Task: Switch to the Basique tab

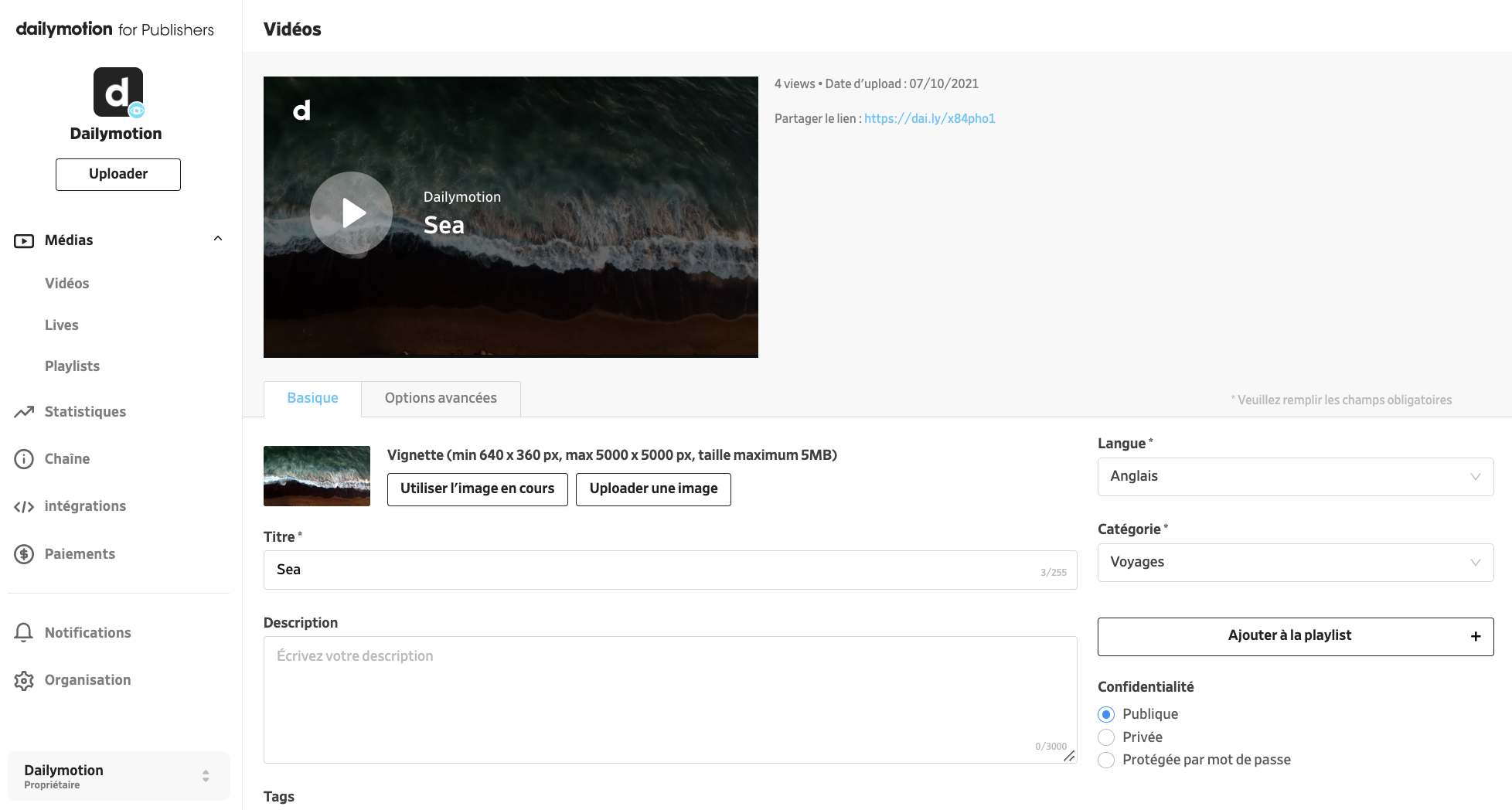Action: pyautogui.click(x=312, y=399)
